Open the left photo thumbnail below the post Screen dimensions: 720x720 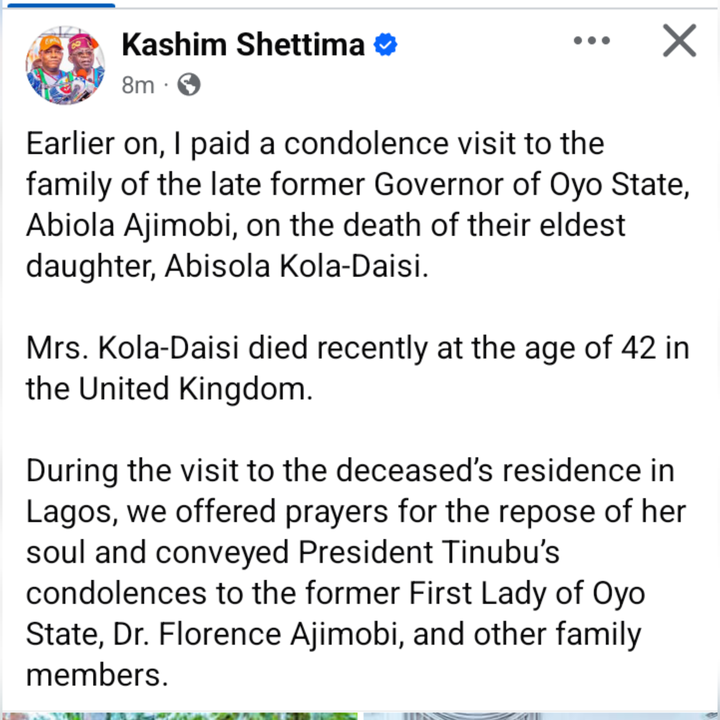[179, 716]
